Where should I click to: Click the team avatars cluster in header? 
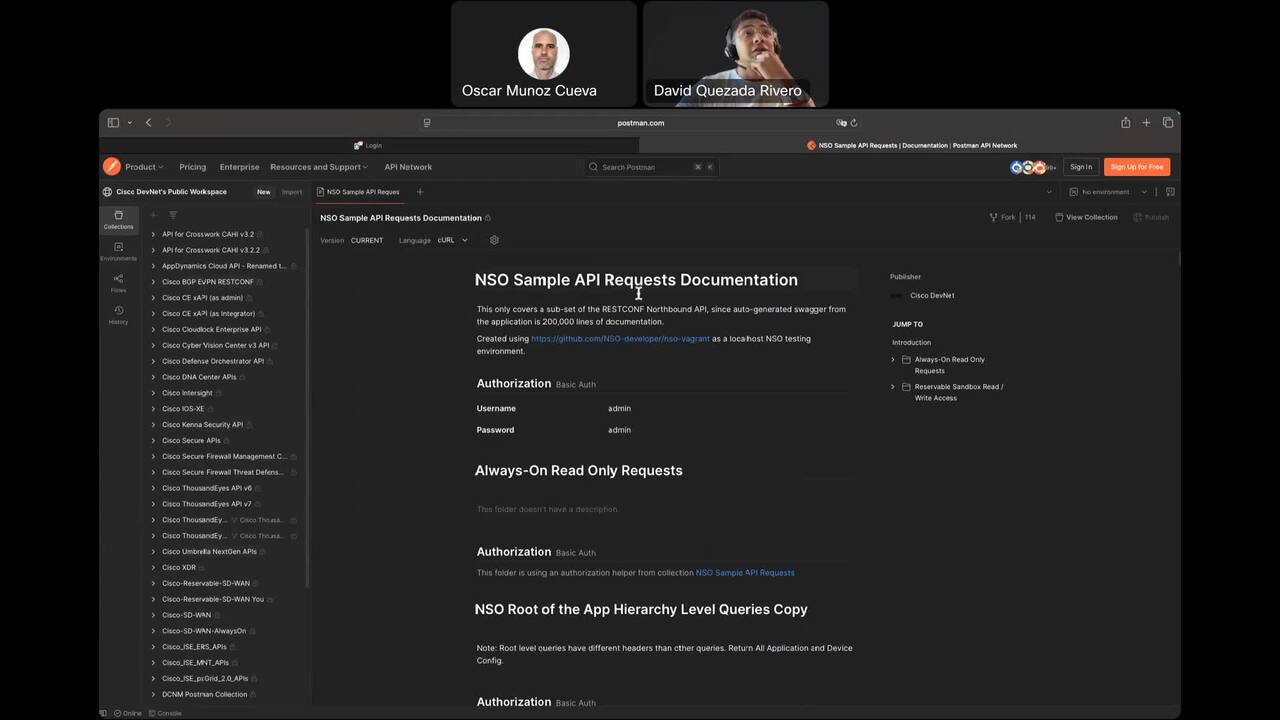(1033, 167)
